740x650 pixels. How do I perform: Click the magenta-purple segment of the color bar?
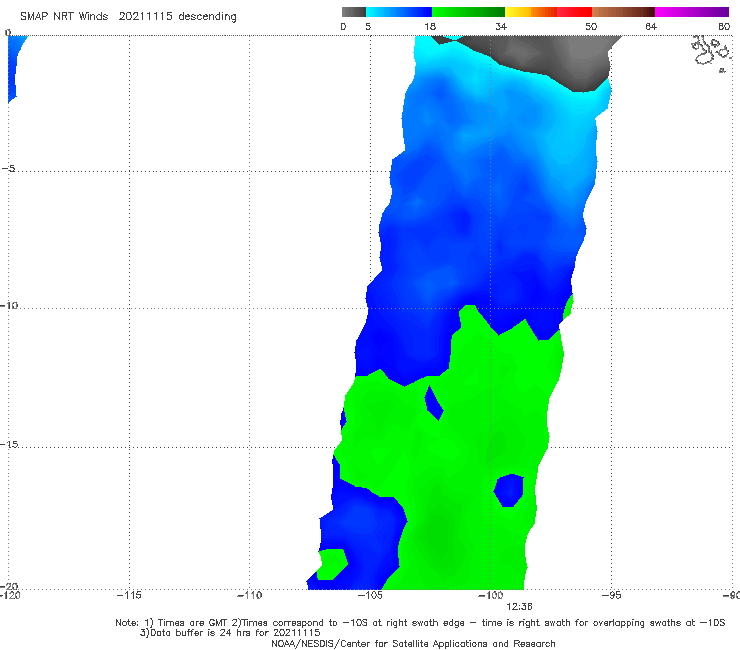click(x=692, y=12)
